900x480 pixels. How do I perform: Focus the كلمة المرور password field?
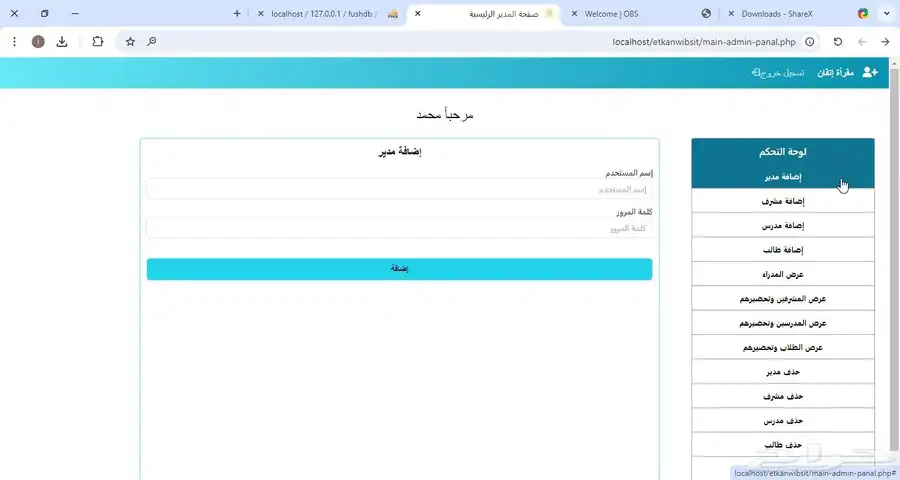pyautogui.click(x=399, y=228)
